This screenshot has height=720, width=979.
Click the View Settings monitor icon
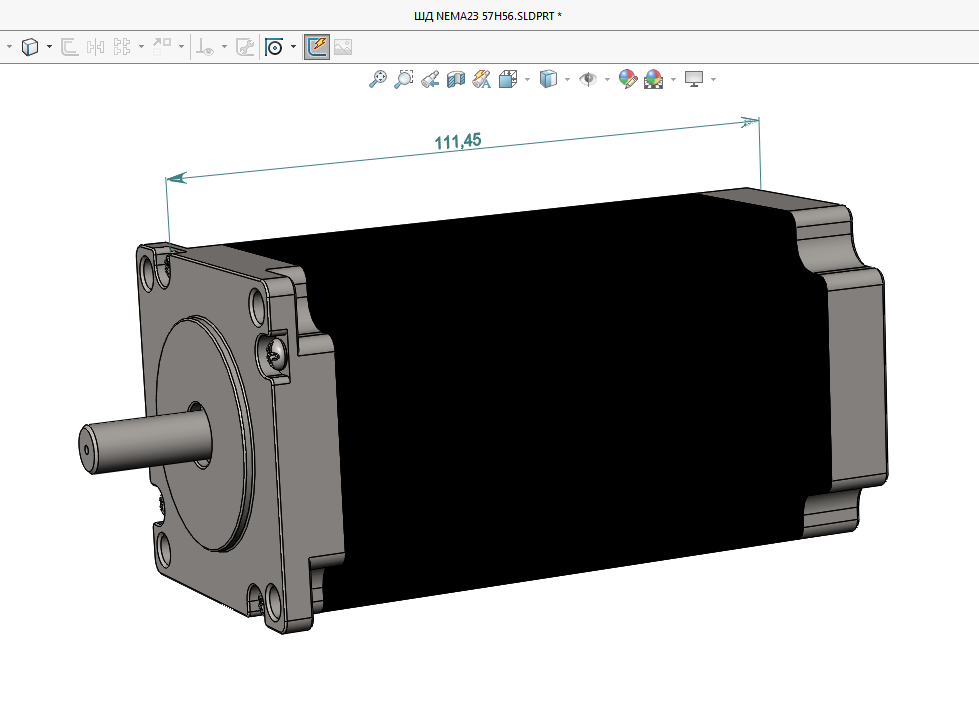pyautogui.click(x=694, y=79)
